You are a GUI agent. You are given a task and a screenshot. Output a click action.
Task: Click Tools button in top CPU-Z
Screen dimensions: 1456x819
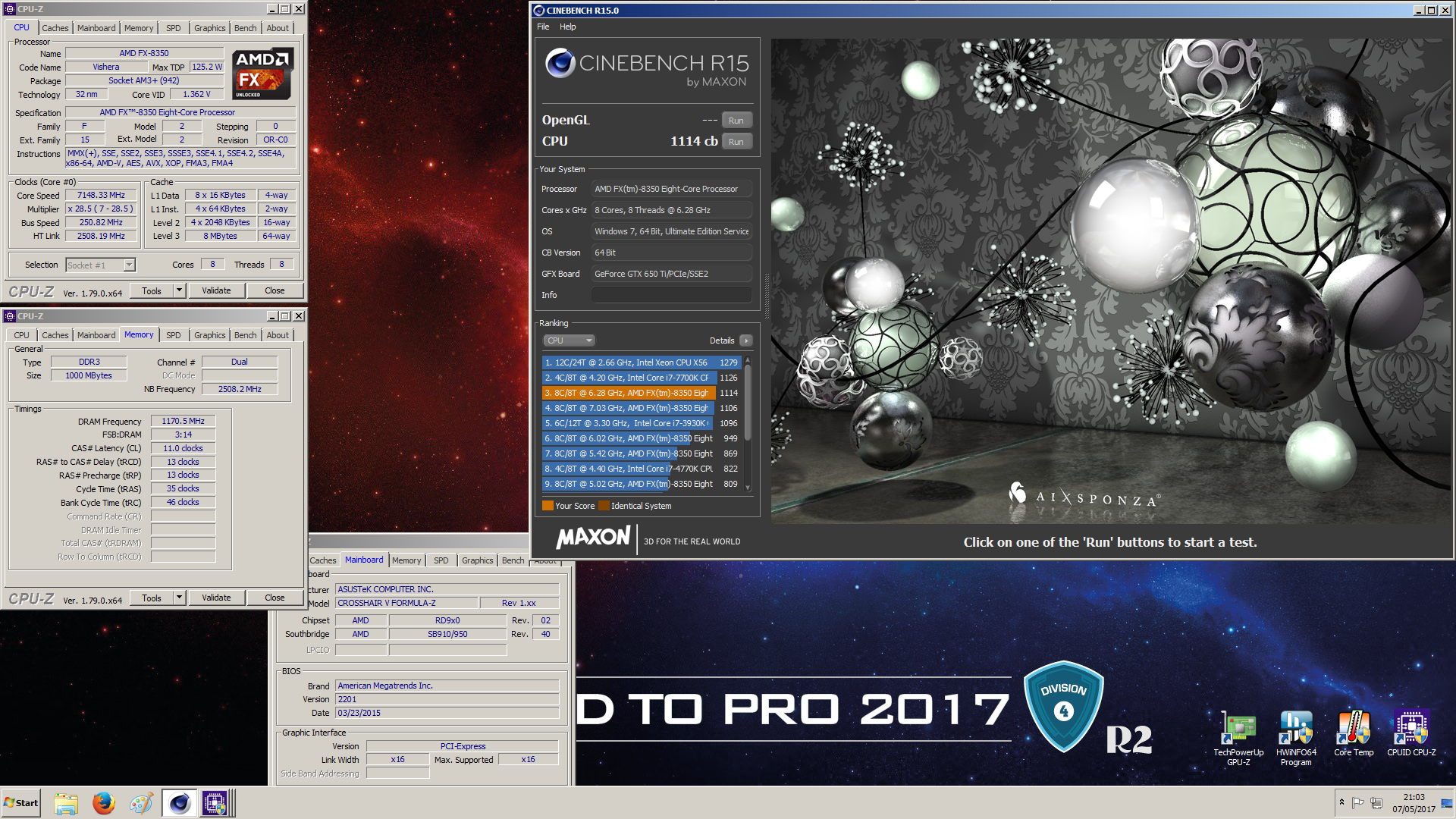tap(152, 290)
